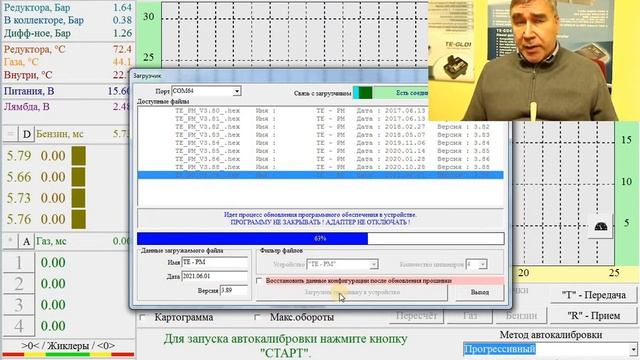The image size is (640, 360).
Task: Click the Газа, °C label
Action: tap(21, 62)
